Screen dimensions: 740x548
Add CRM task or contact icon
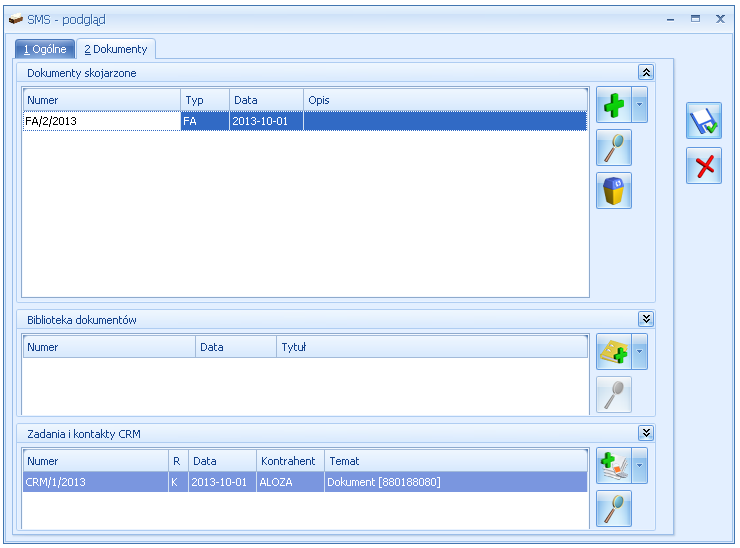coord(614,466)
